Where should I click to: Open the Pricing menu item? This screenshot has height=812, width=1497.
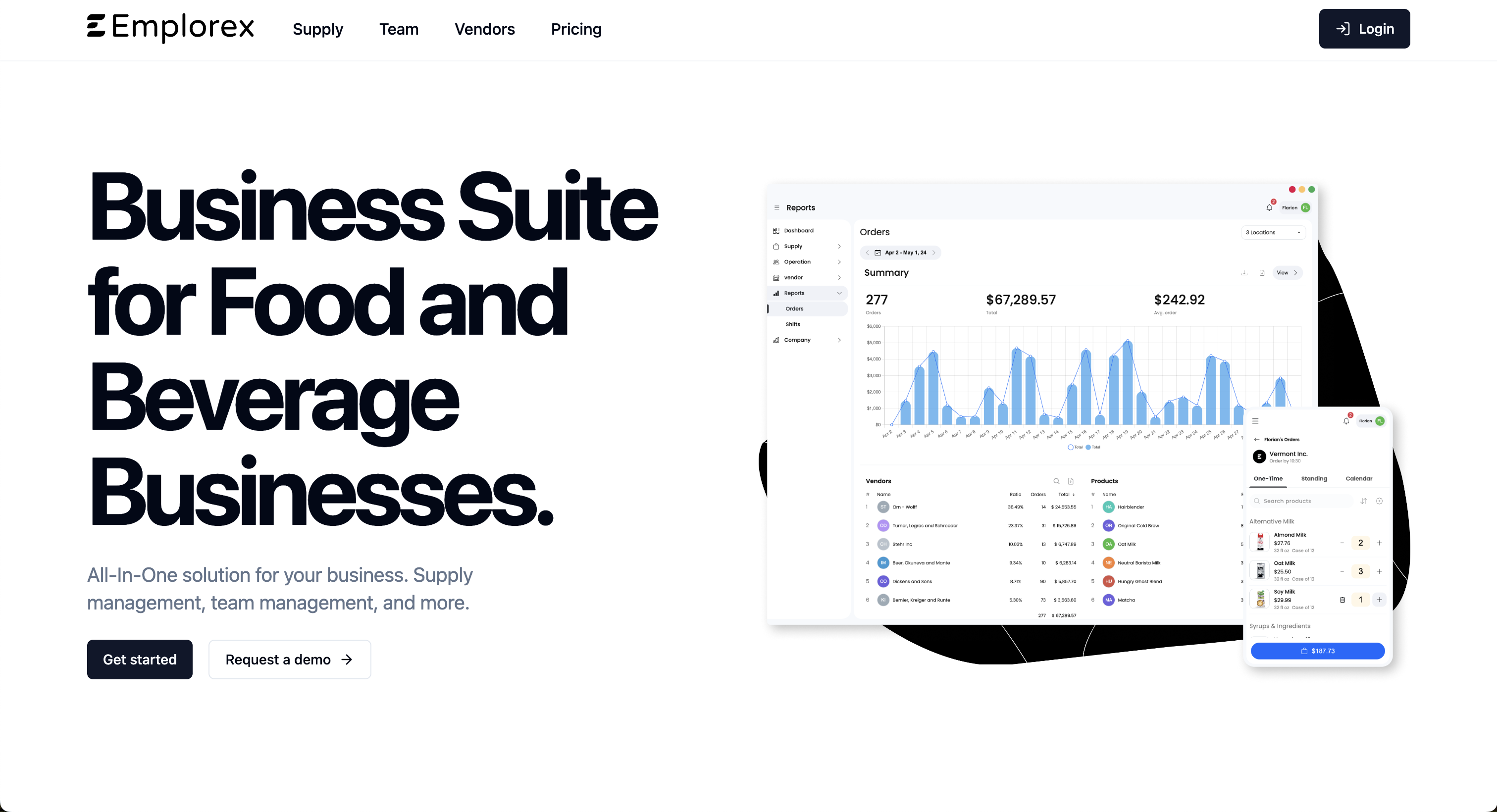pos(576,29)
